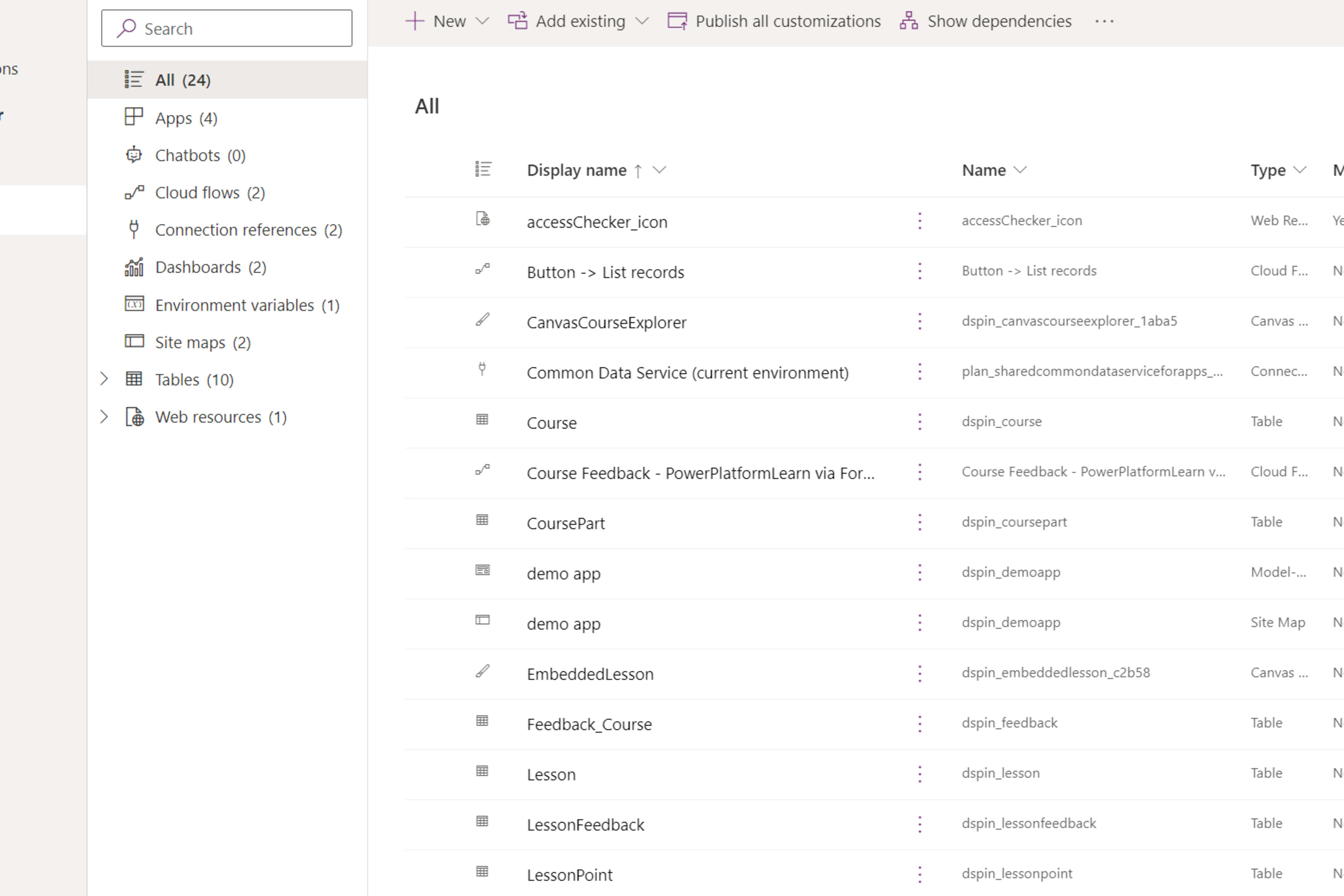Open more options for CanvasCourseExplorer

point(920,321)
